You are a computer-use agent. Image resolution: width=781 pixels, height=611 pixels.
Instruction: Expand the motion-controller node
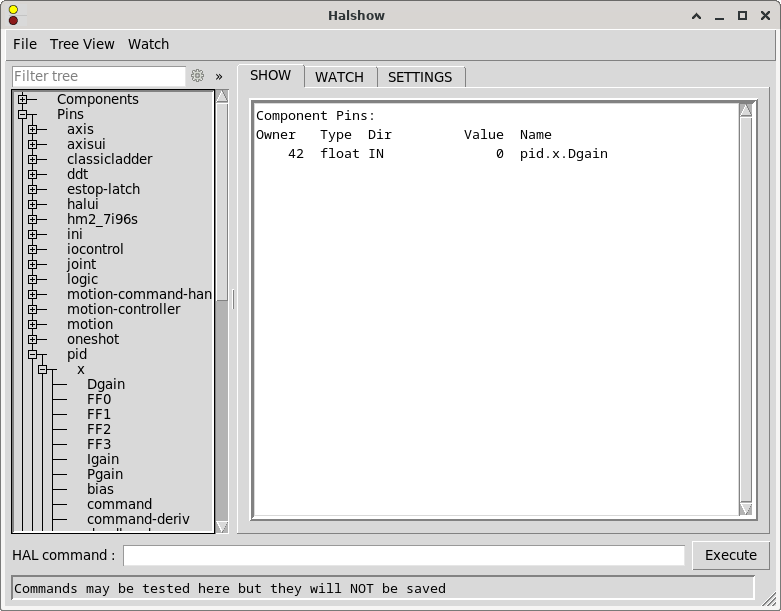pos(32,309)
